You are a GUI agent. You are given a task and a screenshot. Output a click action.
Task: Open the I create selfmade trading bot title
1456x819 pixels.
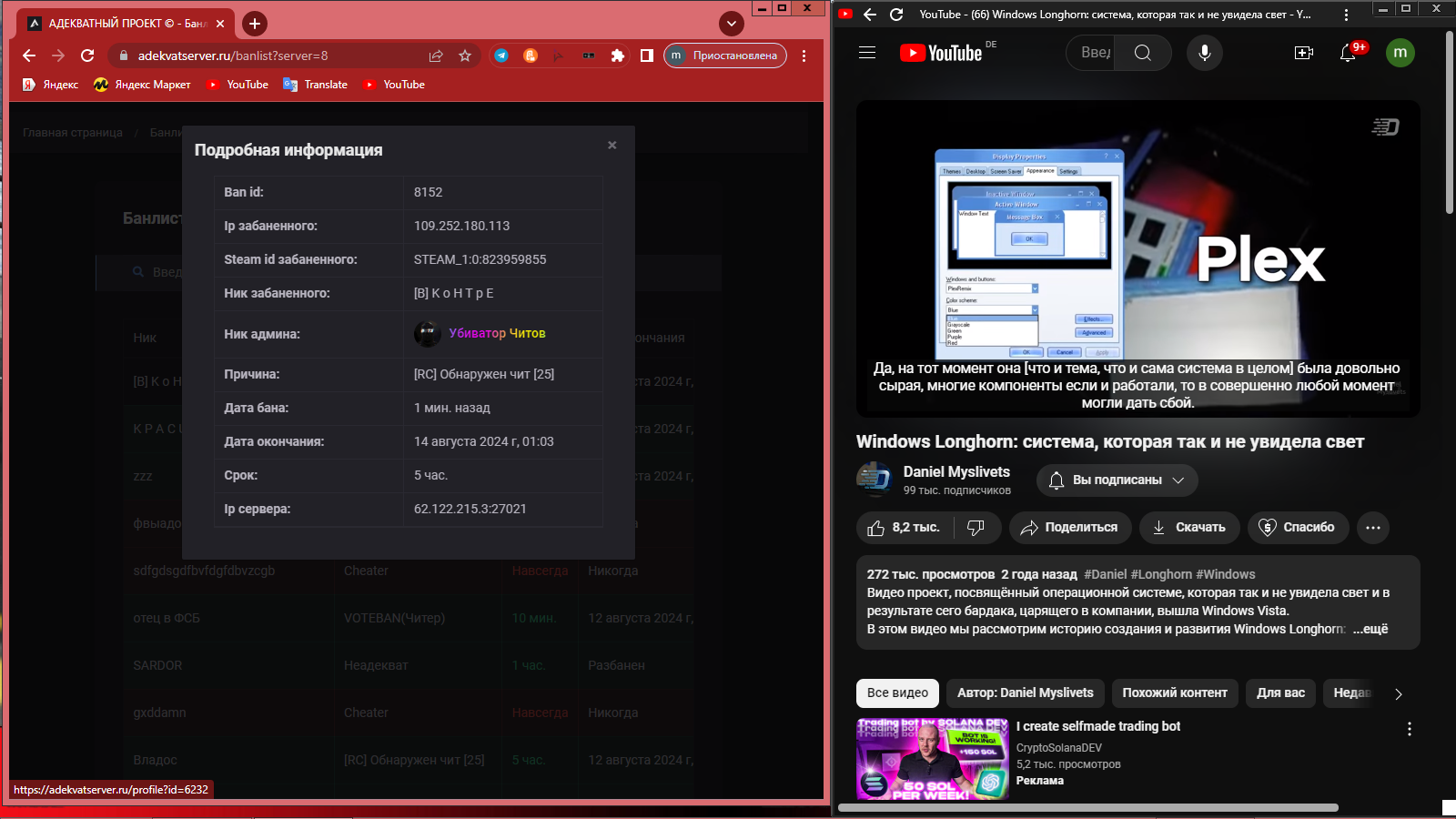(x=1098, y=726)
